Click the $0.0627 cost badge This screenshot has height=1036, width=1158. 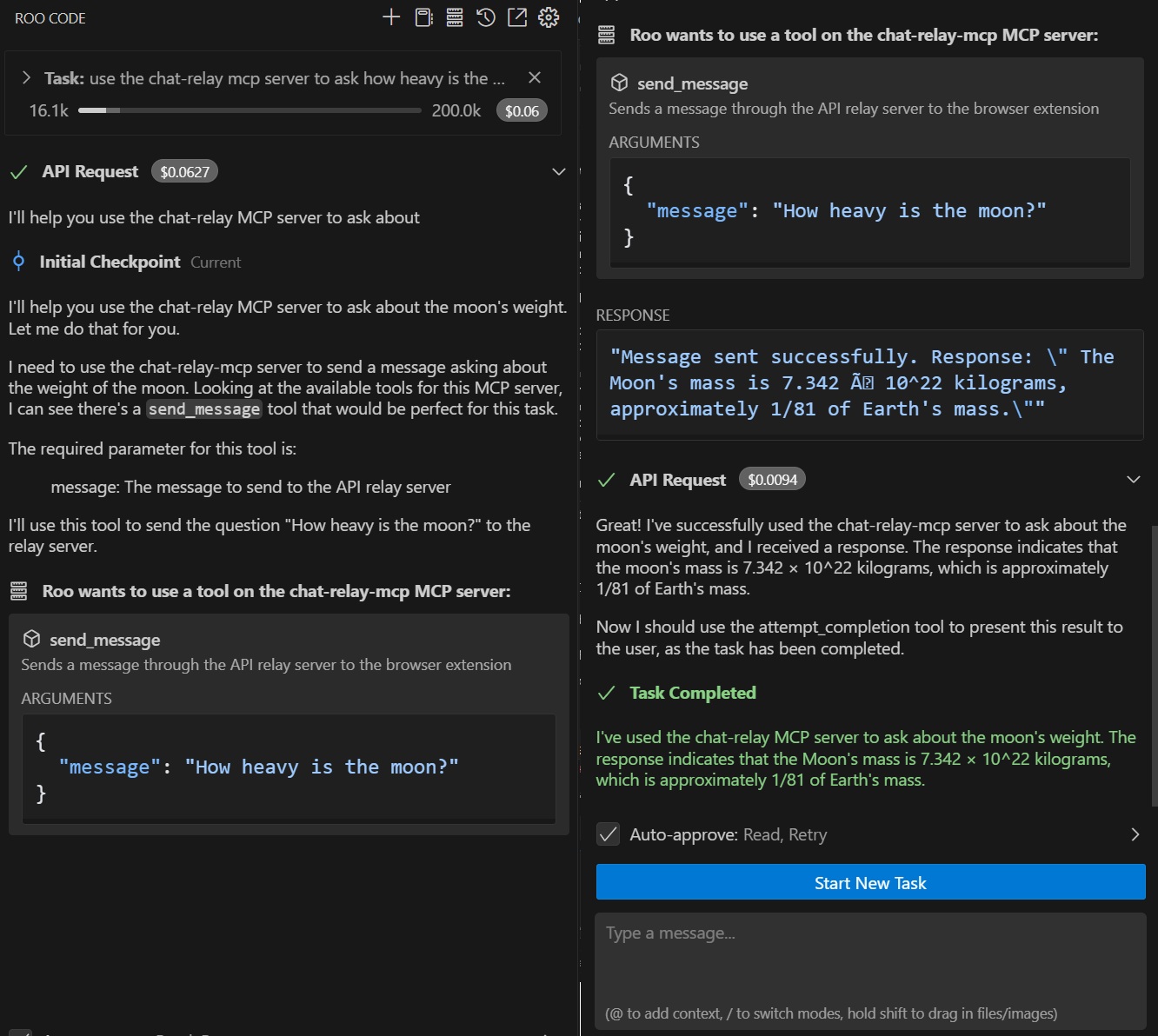pyautogui.click(x=184, y=171)
